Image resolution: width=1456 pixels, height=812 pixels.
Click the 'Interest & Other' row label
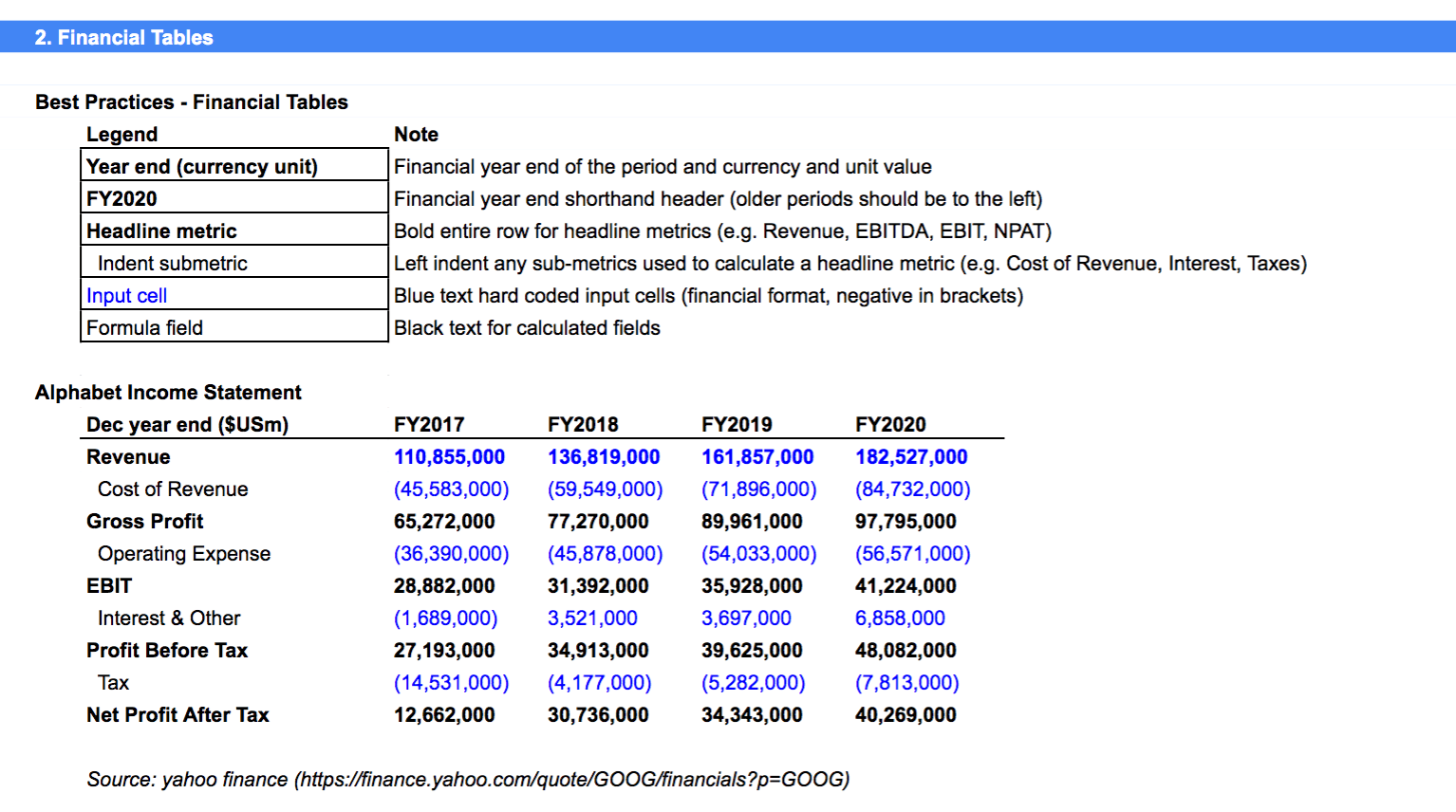click(x=169, y=618)
